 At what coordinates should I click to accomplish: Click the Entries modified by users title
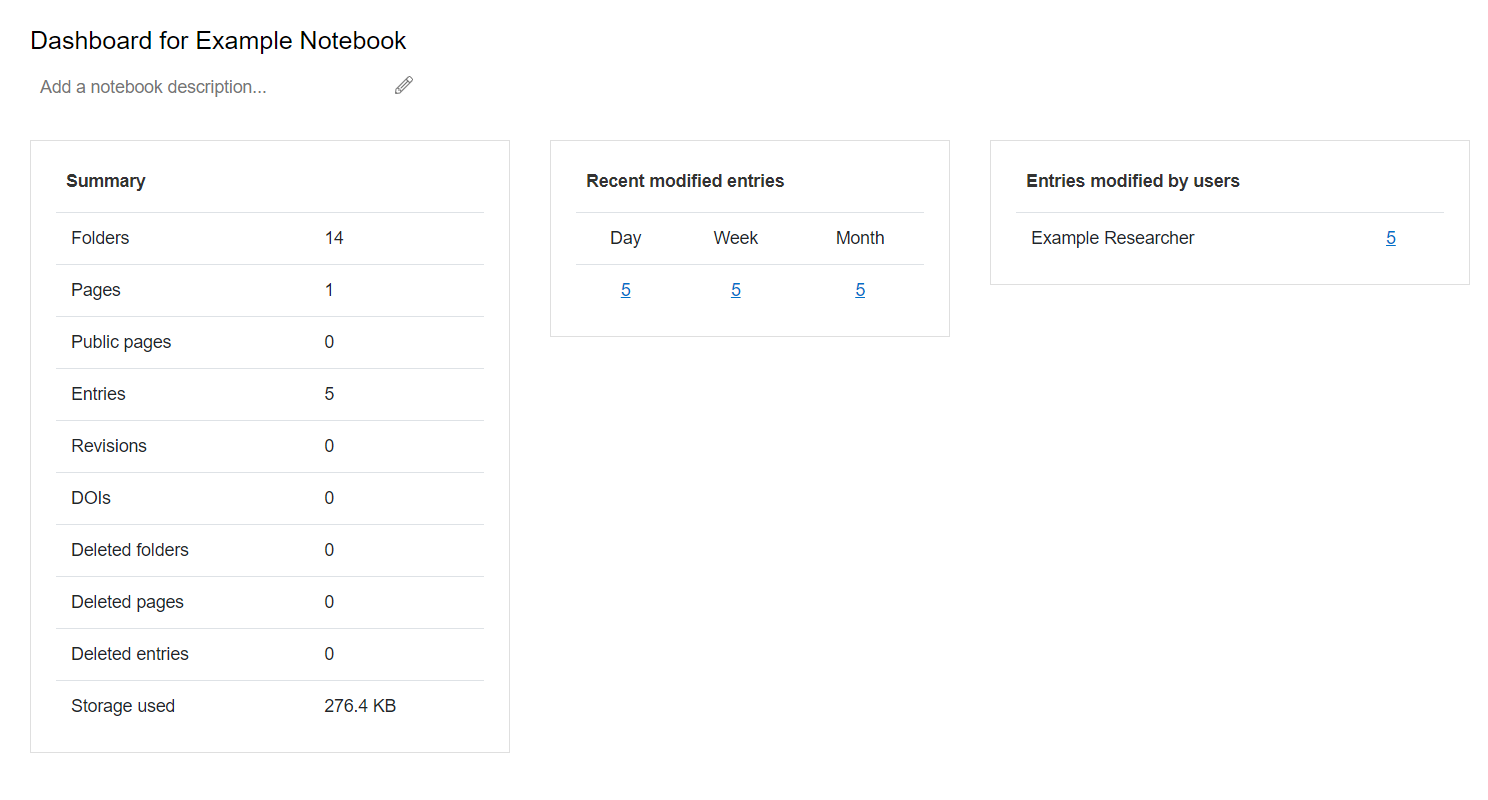(x=1133, y=181)
